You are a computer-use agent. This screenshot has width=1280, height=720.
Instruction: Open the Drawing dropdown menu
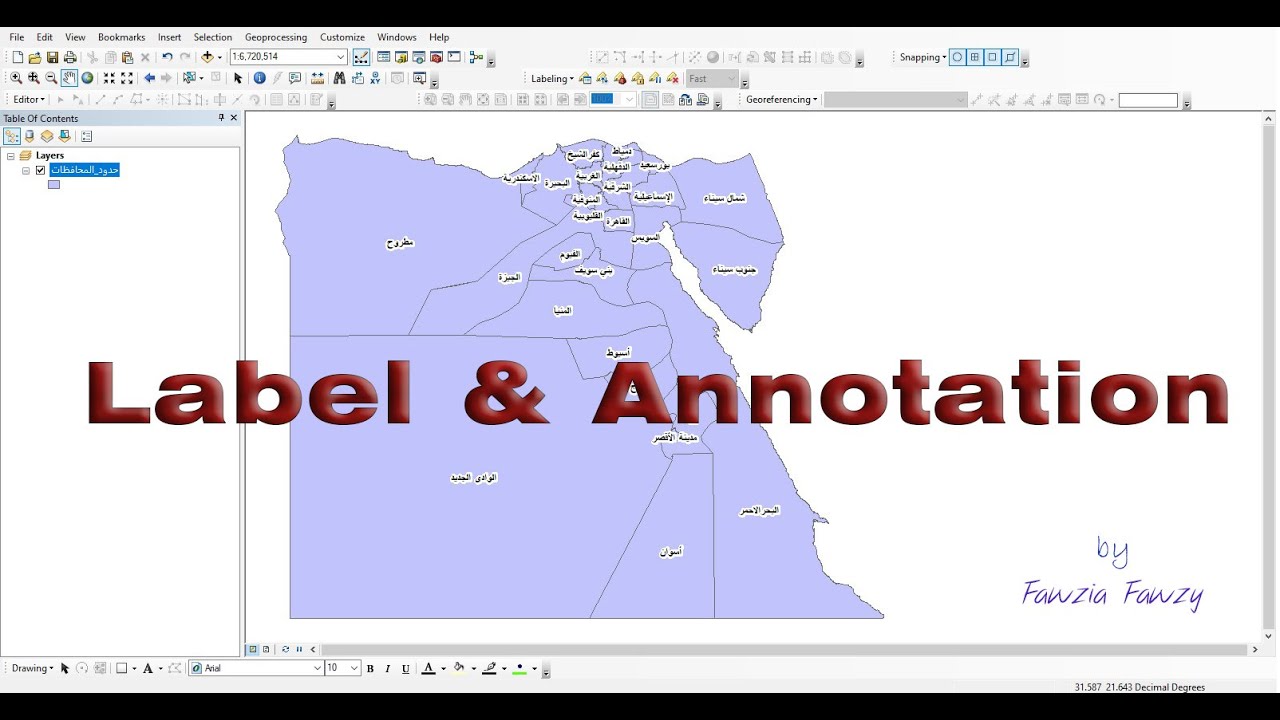[33, 668]
